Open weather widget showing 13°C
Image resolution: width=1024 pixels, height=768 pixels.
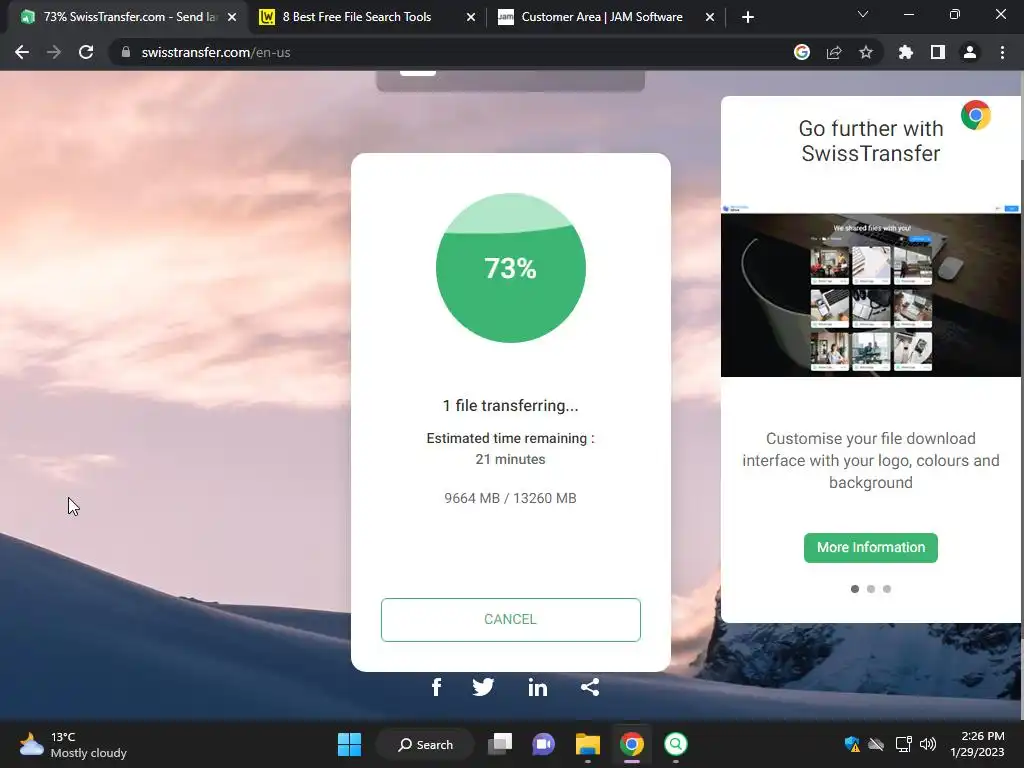[x=73, y=744]
